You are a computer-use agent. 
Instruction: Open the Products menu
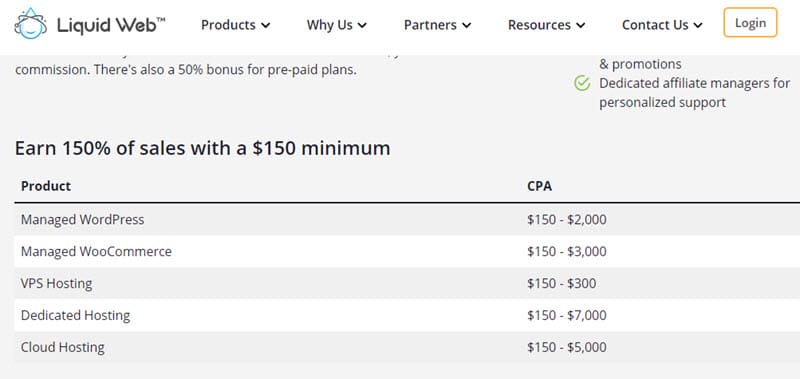click(x=236, y=25)
